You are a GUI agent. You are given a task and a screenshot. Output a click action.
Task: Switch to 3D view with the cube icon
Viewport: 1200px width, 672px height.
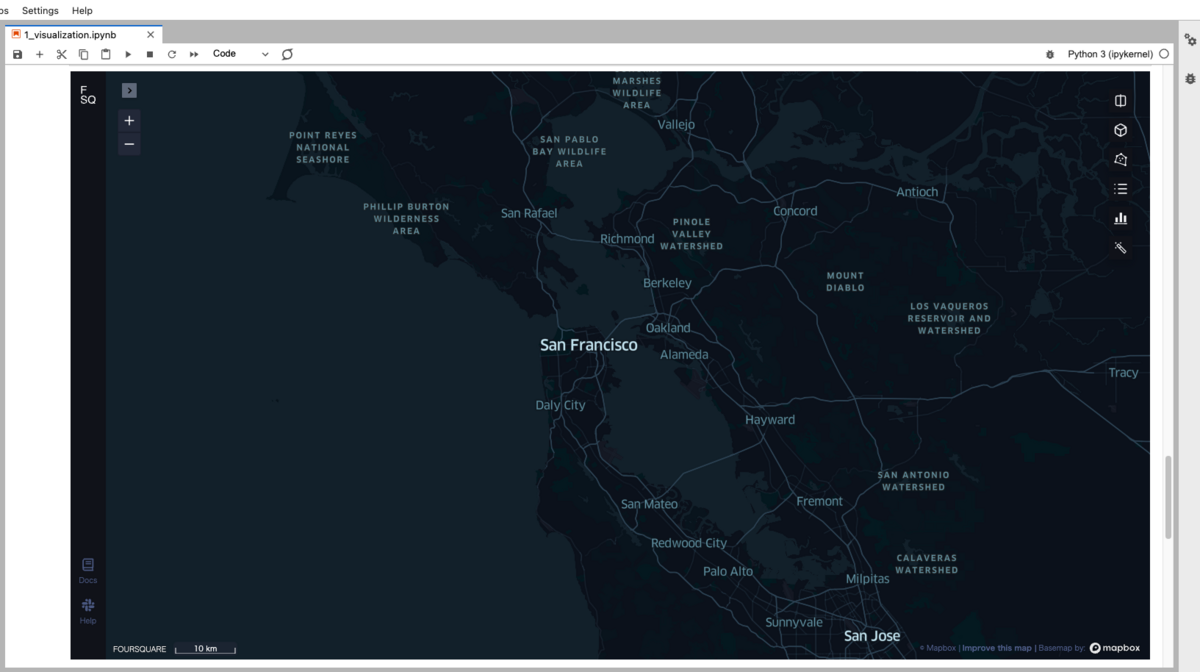point(1119,129)
